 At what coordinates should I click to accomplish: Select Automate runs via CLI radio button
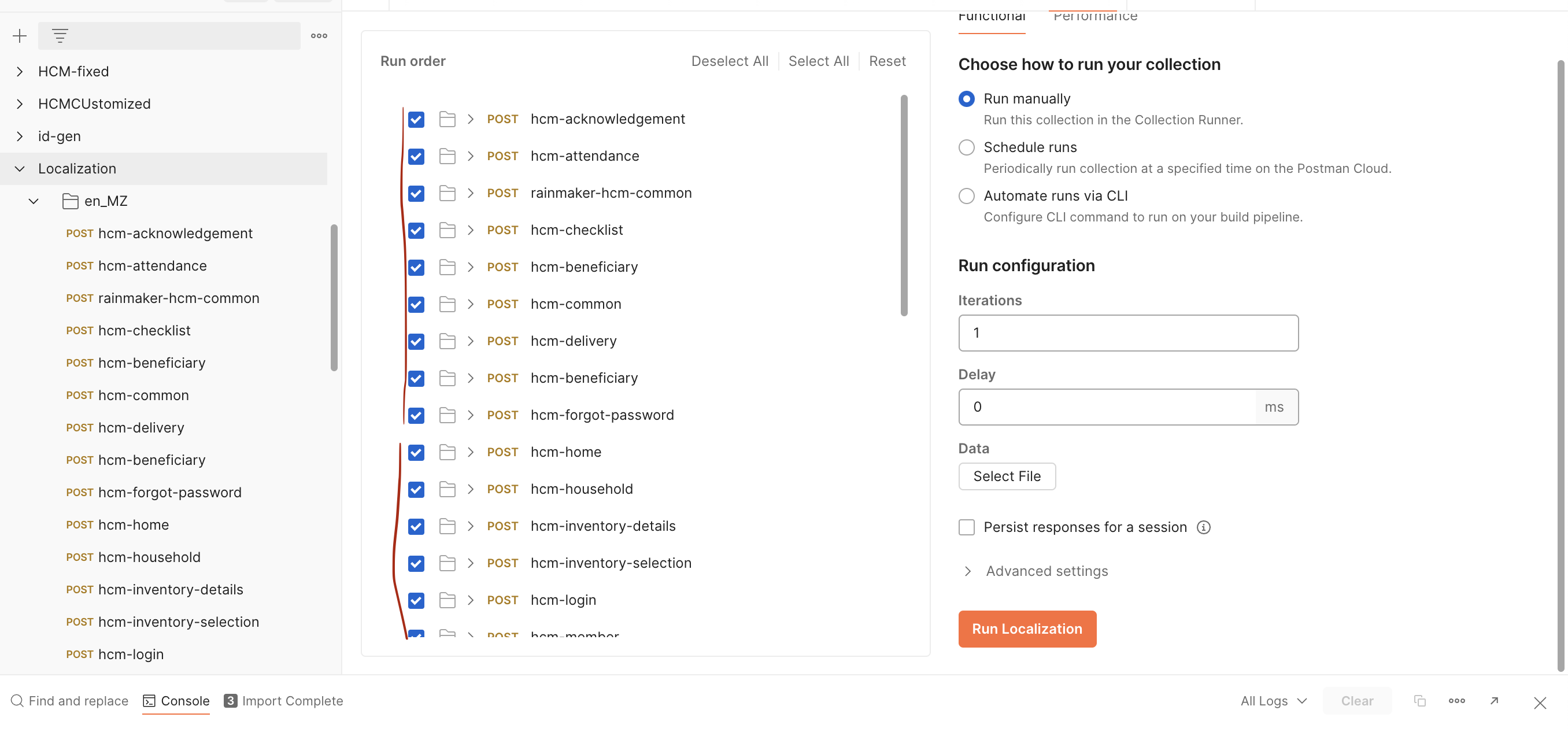click(x=967, y=197)
